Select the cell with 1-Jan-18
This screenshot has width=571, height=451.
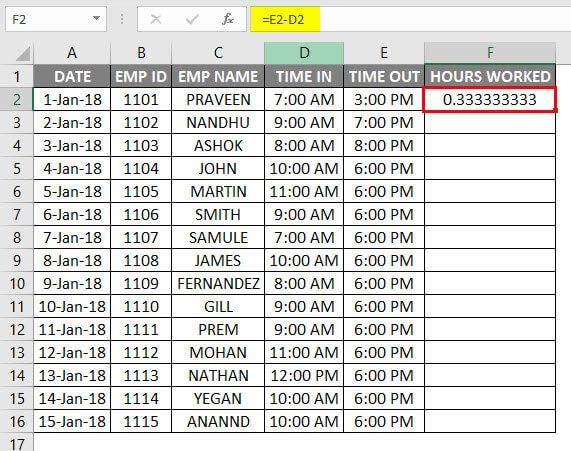tap(72, 99)
